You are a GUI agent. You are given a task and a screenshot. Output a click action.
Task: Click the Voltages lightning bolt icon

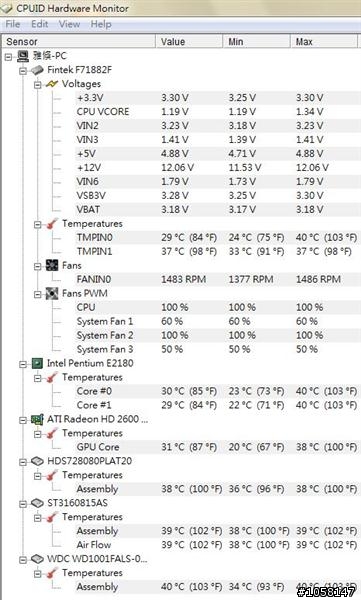(x=52, y=84)
